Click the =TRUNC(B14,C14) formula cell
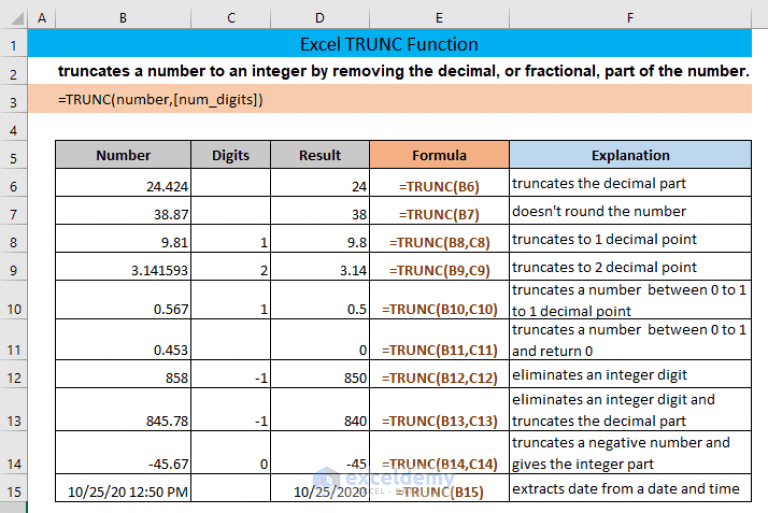 439,452
